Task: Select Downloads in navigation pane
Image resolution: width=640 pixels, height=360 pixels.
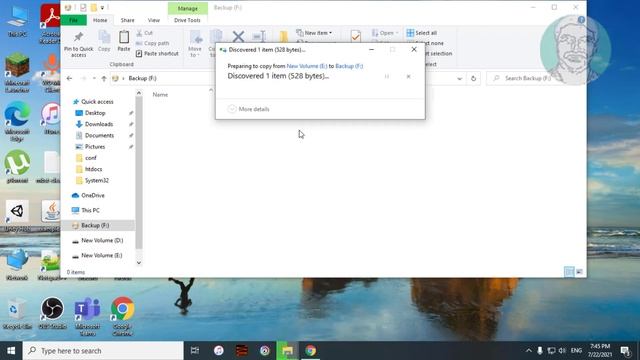Action: click(99, 124)
